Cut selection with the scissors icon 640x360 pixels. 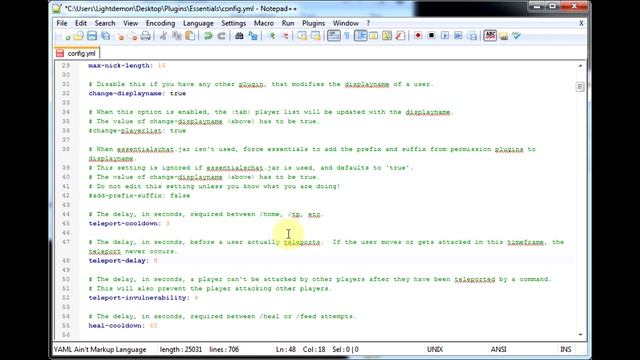coord(163,36)
